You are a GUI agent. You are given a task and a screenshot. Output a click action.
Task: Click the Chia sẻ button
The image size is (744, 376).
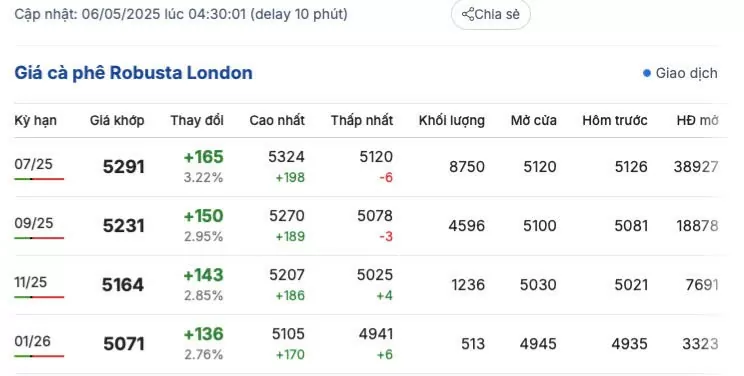click(491, 14)
